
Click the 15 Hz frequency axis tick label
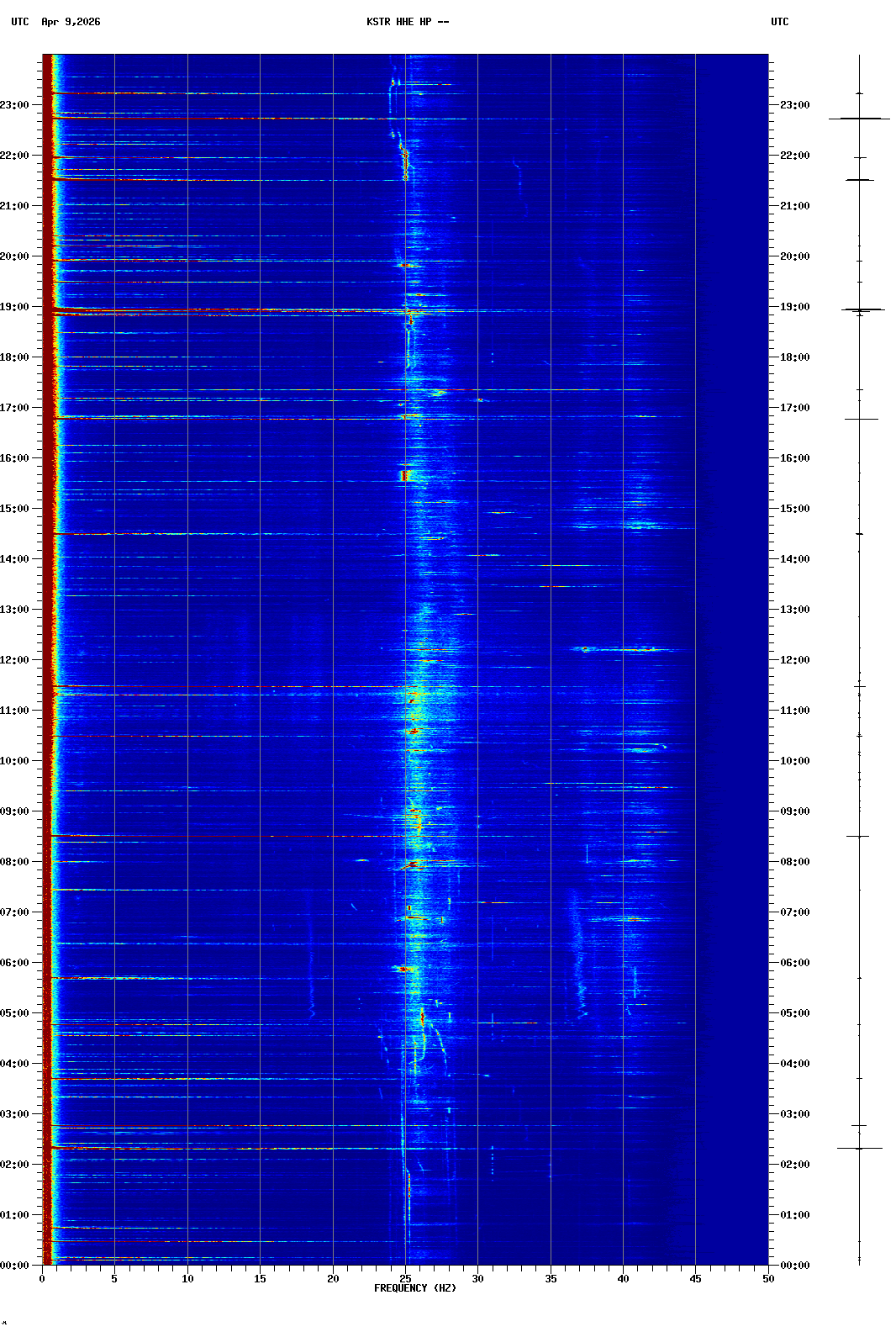point(260,1279)
